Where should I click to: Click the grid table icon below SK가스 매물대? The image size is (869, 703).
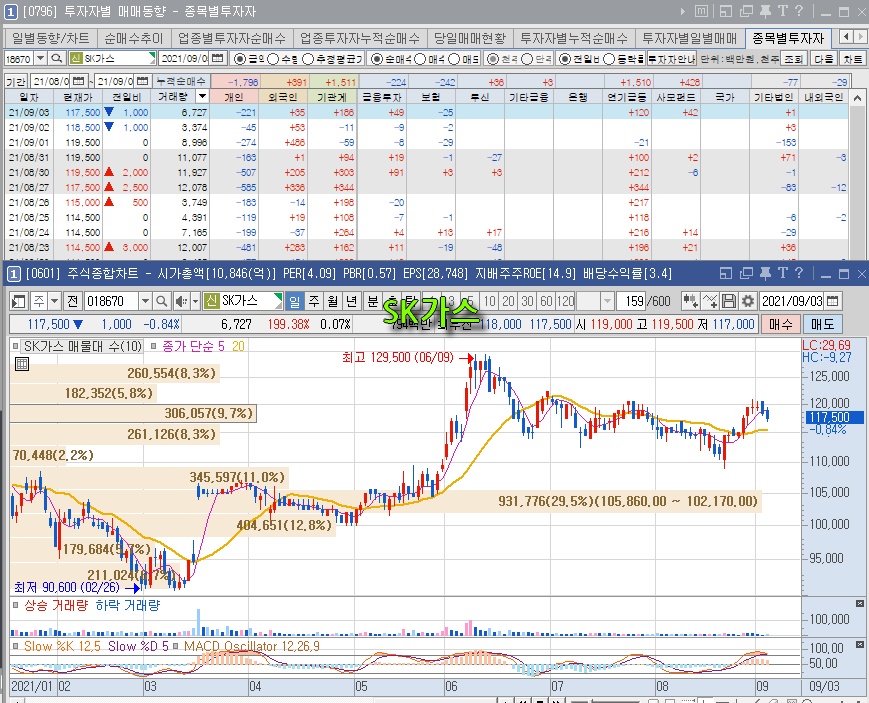coord(22,364)
